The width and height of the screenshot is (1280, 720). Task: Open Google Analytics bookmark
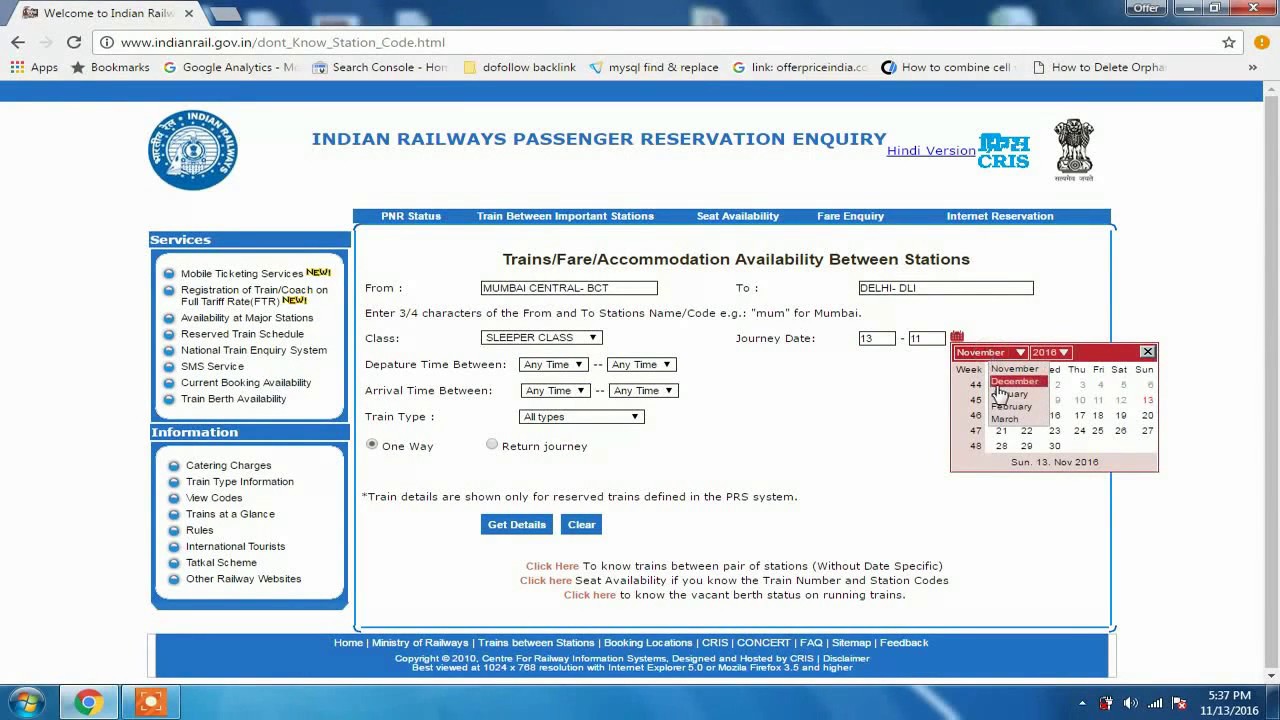coord(230,67)
